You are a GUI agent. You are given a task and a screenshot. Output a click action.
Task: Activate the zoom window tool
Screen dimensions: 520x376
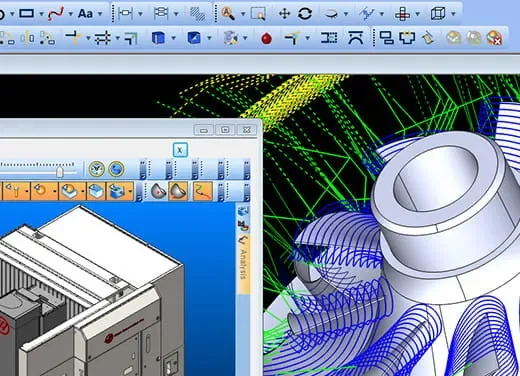coord(258,14)
